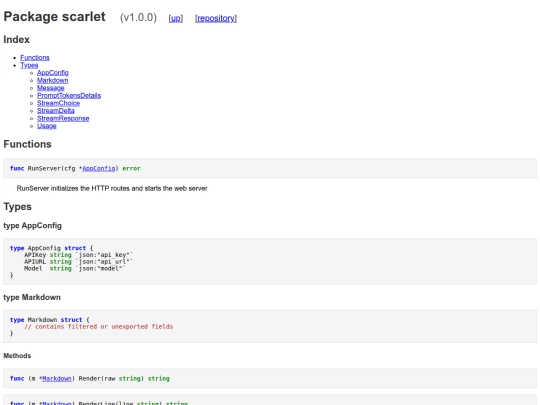Click 'type AppConfig struct' code line
This screenshot has width=540, height=405.
coord(52,248)
